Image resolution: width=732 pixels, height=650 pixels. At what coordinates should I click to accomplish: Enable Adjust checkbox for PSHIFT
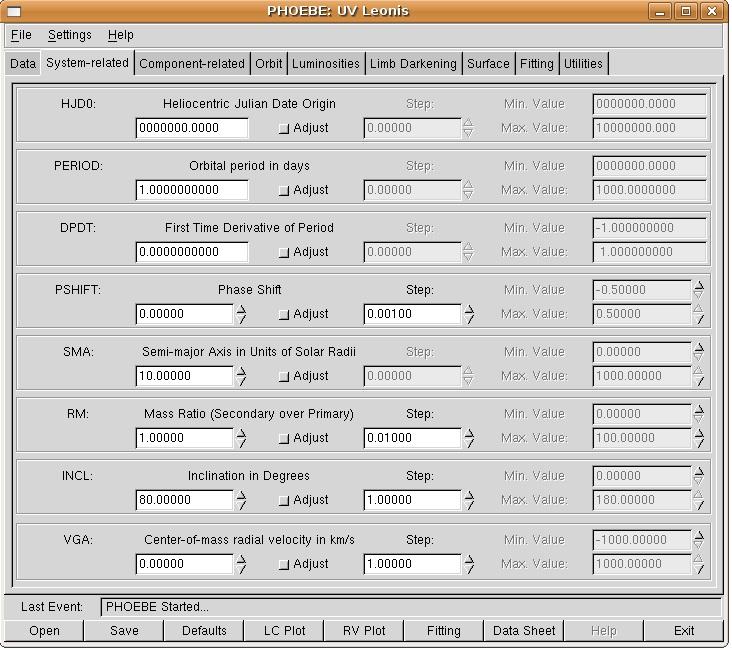(284, 315)
